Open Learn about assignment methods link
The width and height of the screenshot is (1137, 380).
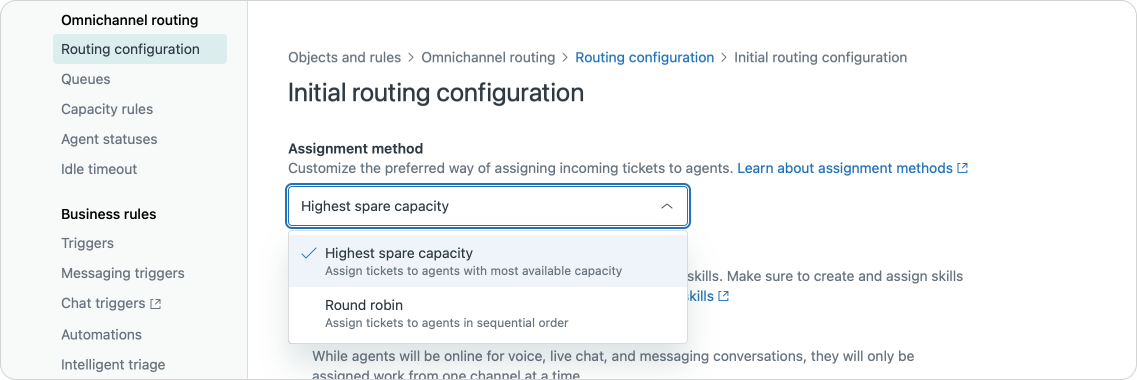click(845, 168)
